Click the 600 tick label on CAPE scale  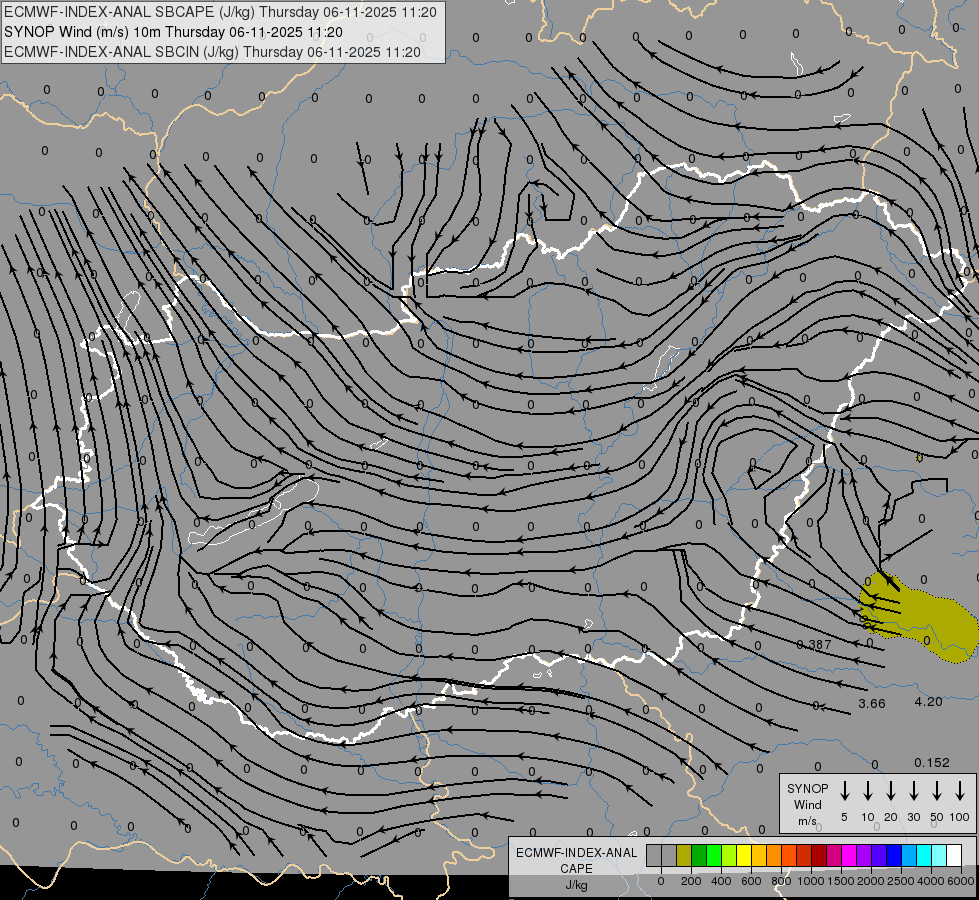[x=751, y=881]
